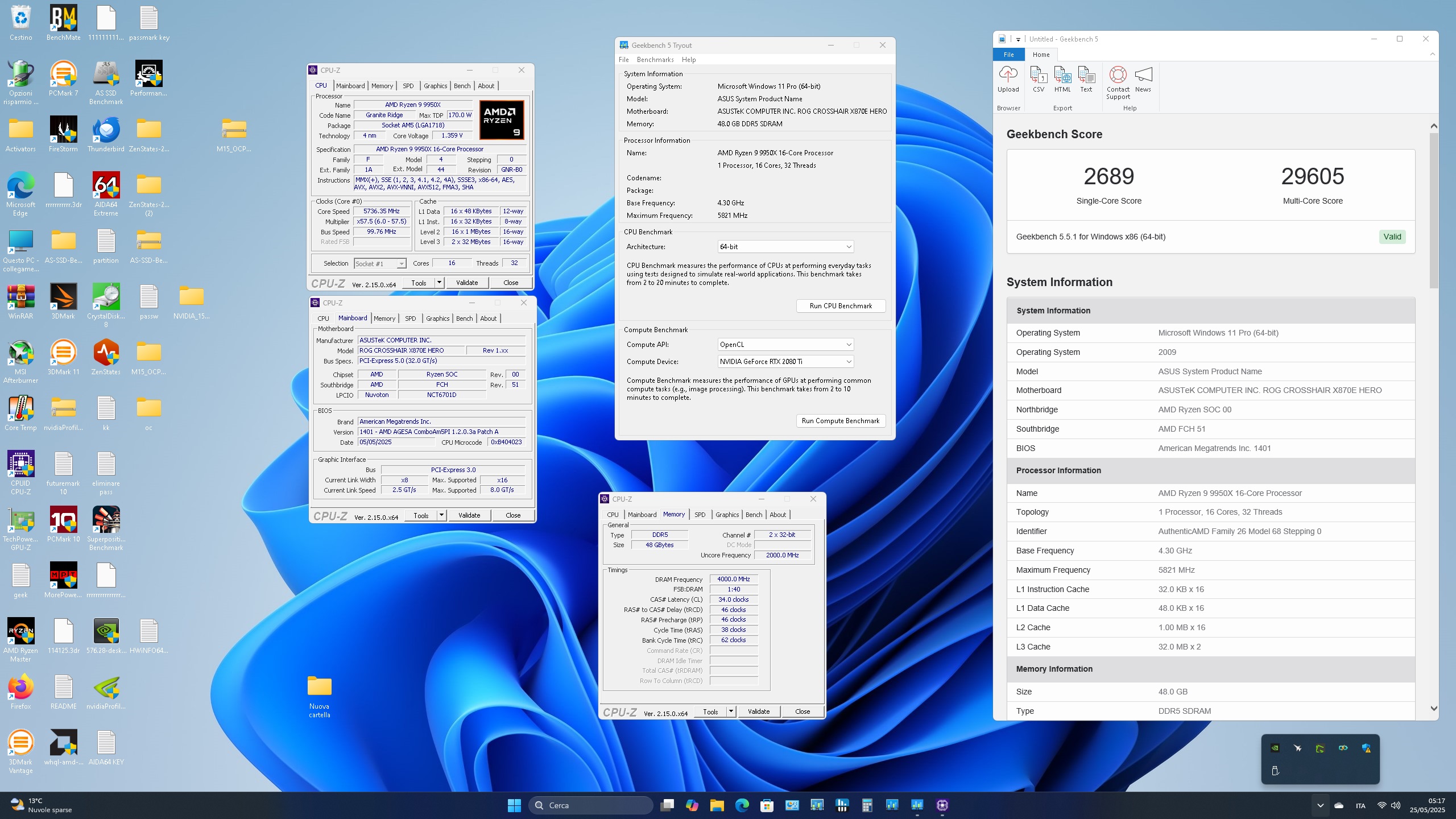Click the volume icon in system tray
The height and width of the screenshot is (819, 1456).
coord(1396,805)
